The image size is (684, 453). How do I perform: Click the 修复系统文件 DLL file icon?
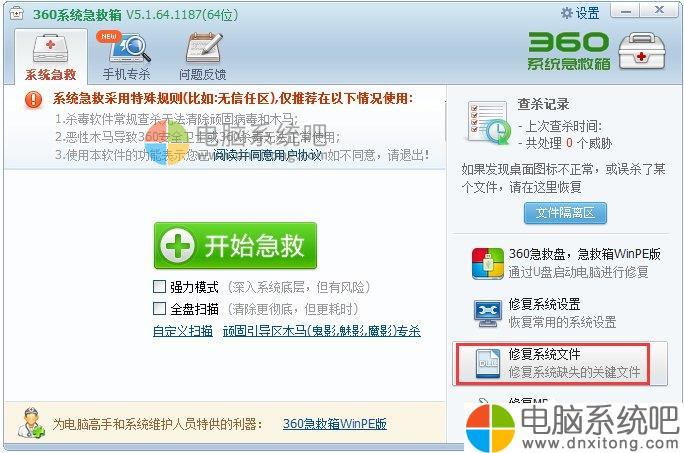tap(488, 364)
